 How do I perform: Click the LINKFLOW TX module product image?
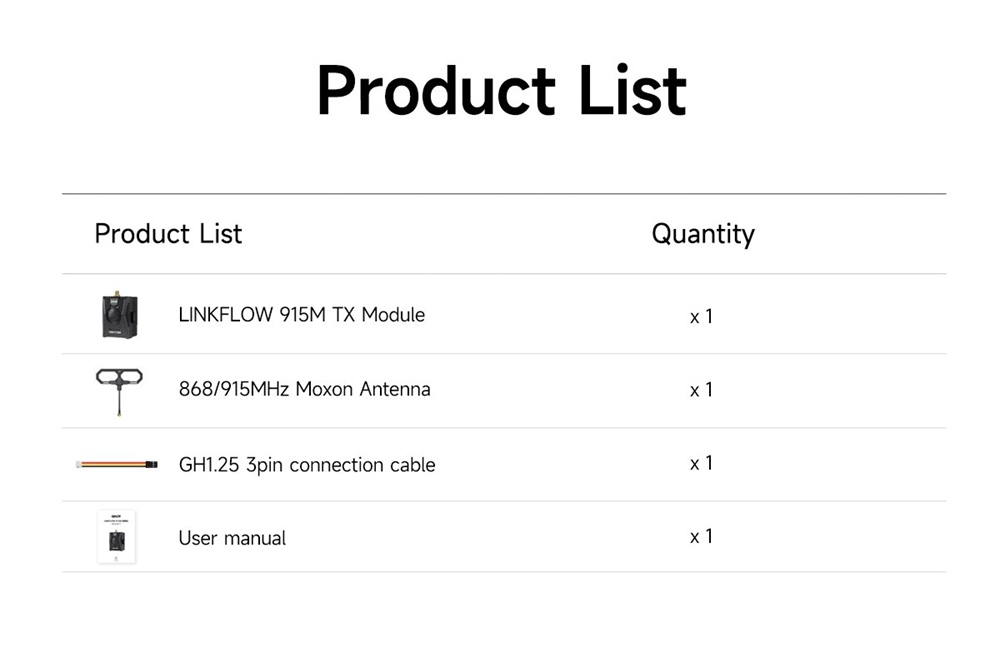[119, 316]
